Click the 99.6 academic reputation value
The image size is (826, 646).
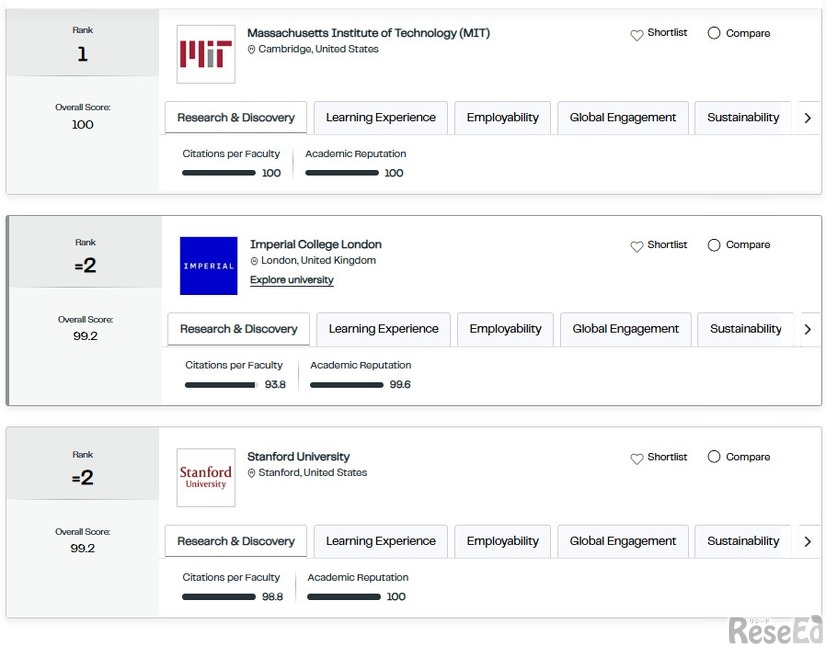[400, 385]
